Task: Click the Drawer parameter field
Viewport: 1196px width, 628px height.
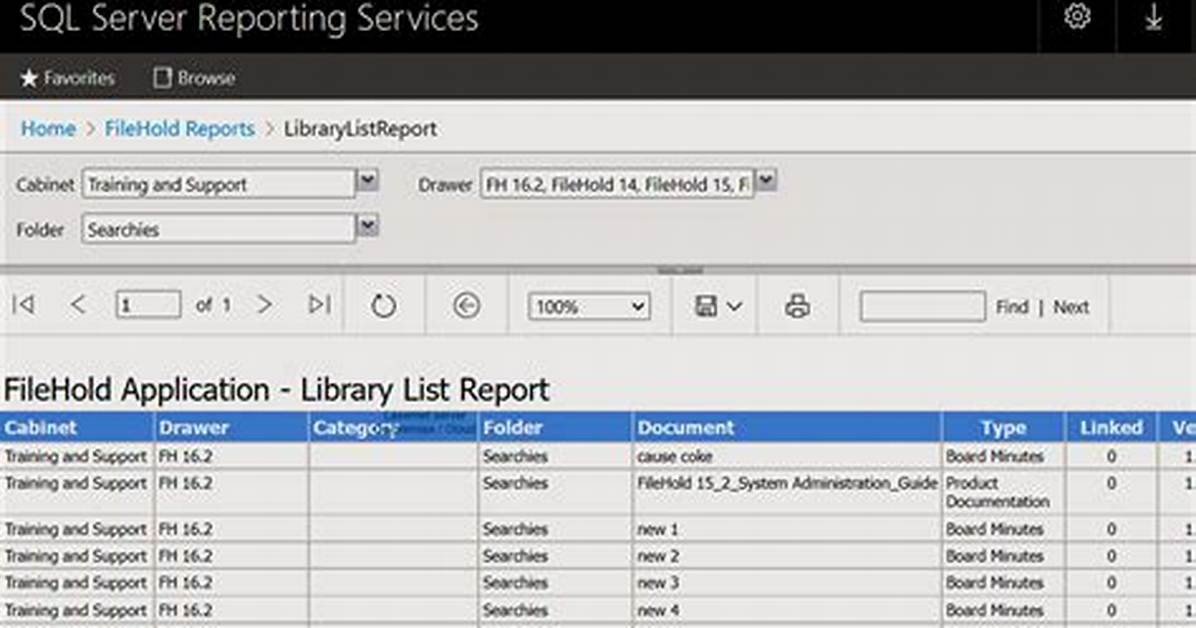Action: pyautogui.click(x=617, y=184)
